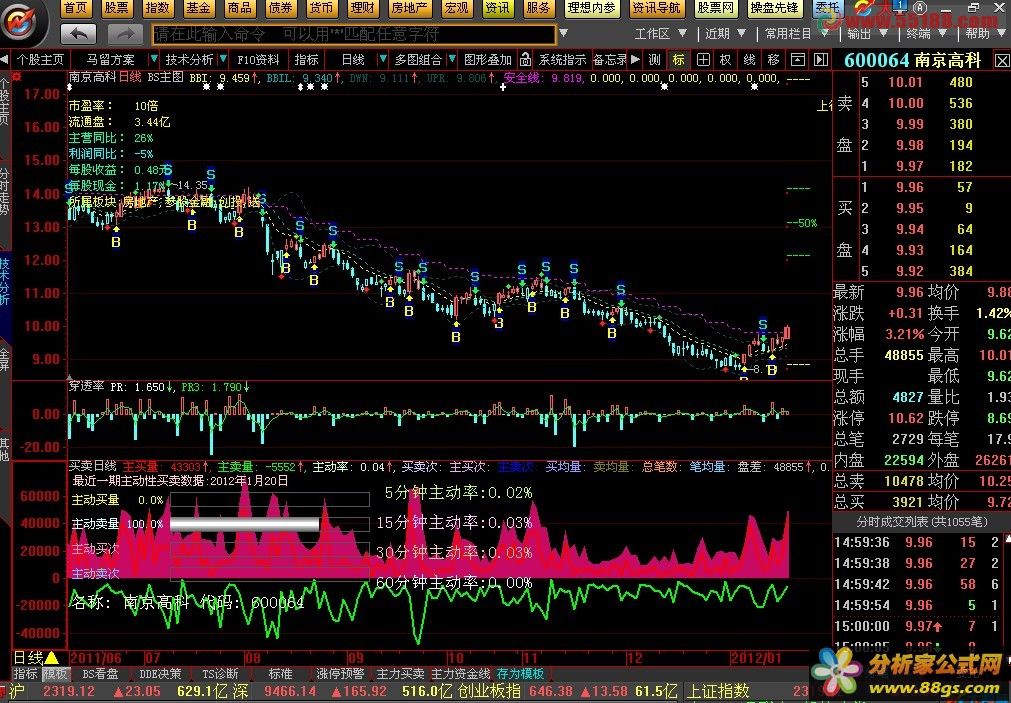Viewport: 1011px width, 703px height.
Task: Select the 测 measurement tool
Action: 654,60
